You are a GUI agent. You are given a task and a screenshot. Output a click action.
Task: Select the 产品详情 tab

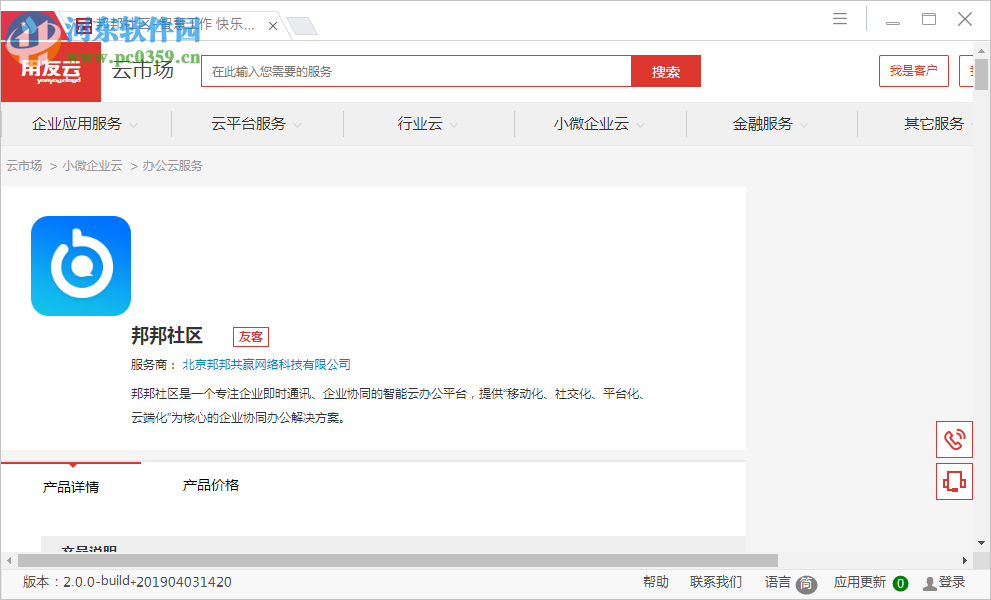tap(71, 484)
